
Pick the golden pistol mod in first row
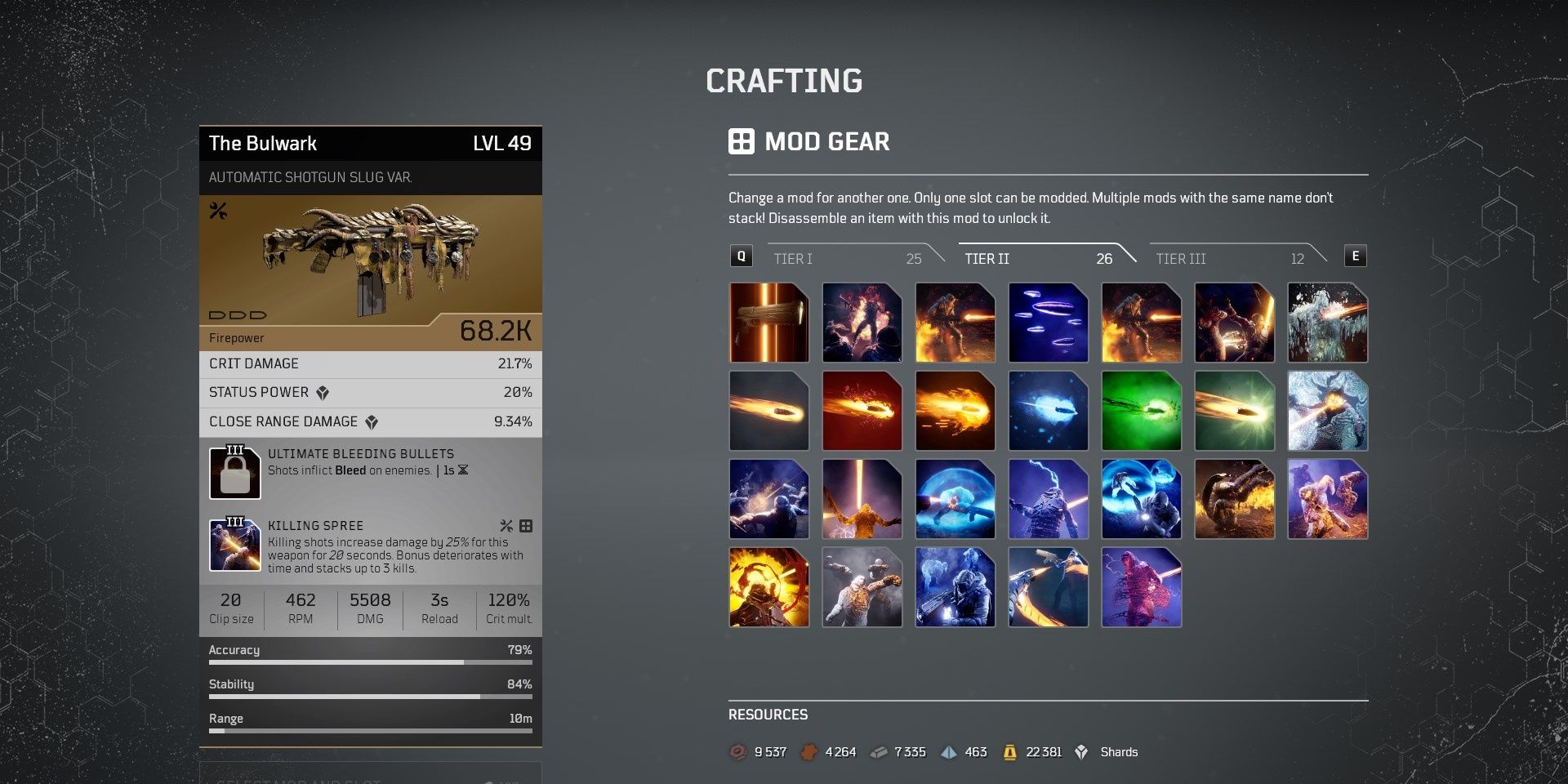tap(768, 323)
